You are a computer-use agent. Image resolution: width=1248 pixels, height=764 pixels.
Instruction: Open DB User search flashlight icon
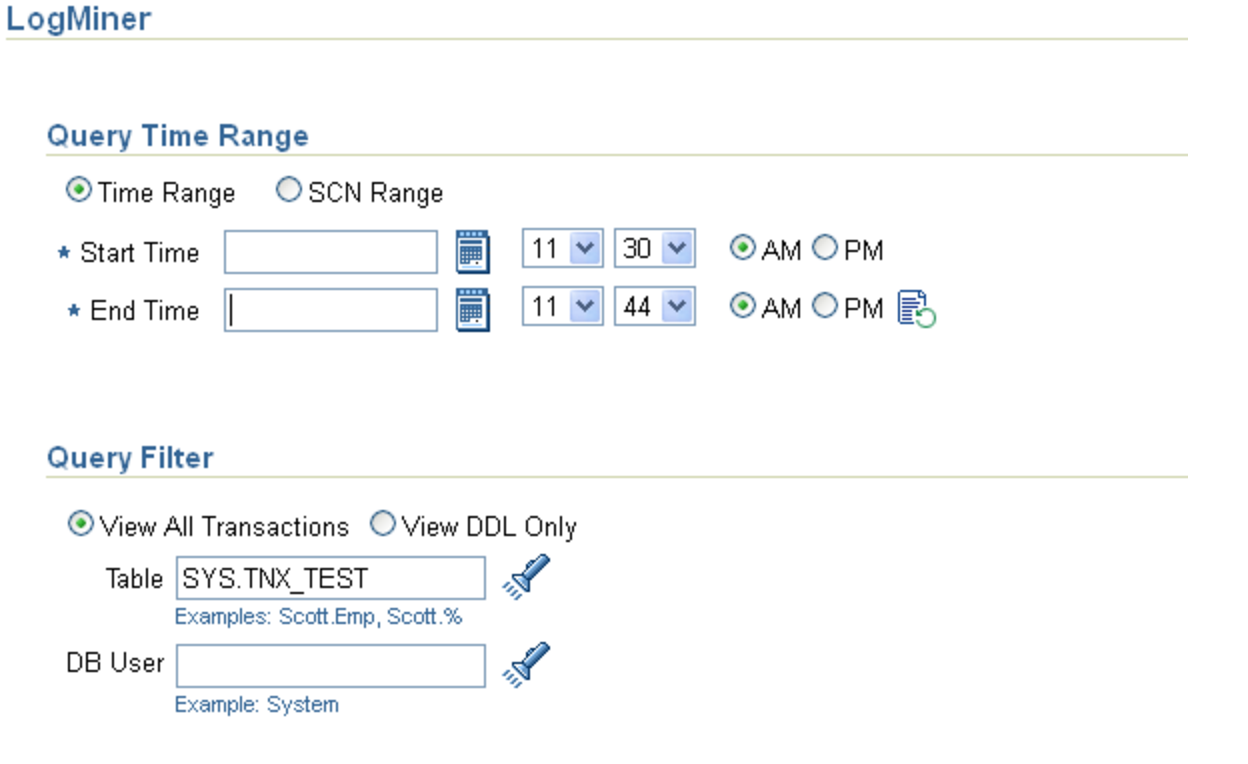pos(526,663)
